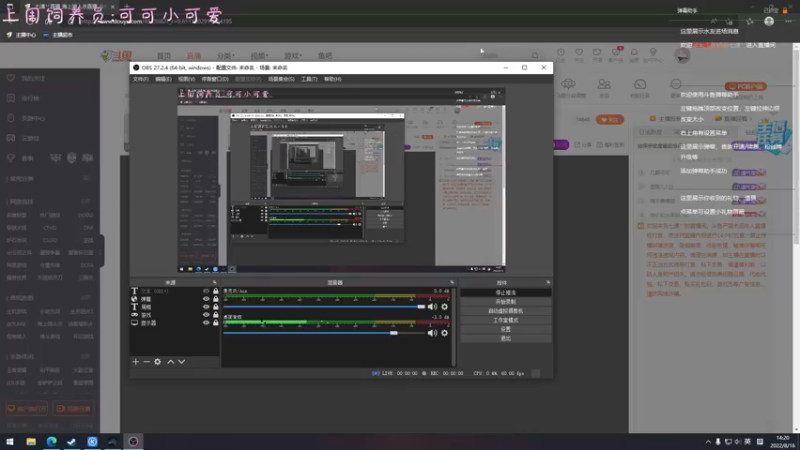Expand 分类 dropdown in Douyu navigation
The image size is (800, 450).
click(x=226, y=56)
